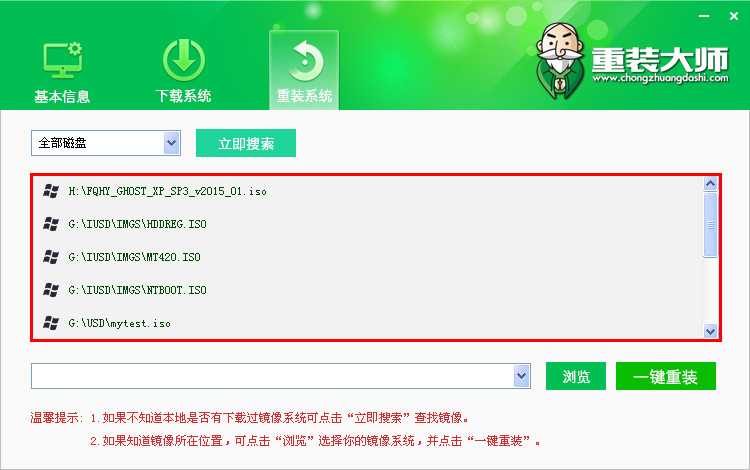Image resolution: width=750 pixels, height=470 pixels.
Task: Open the 基本信息 monitor icon
Action: [62, 61]
